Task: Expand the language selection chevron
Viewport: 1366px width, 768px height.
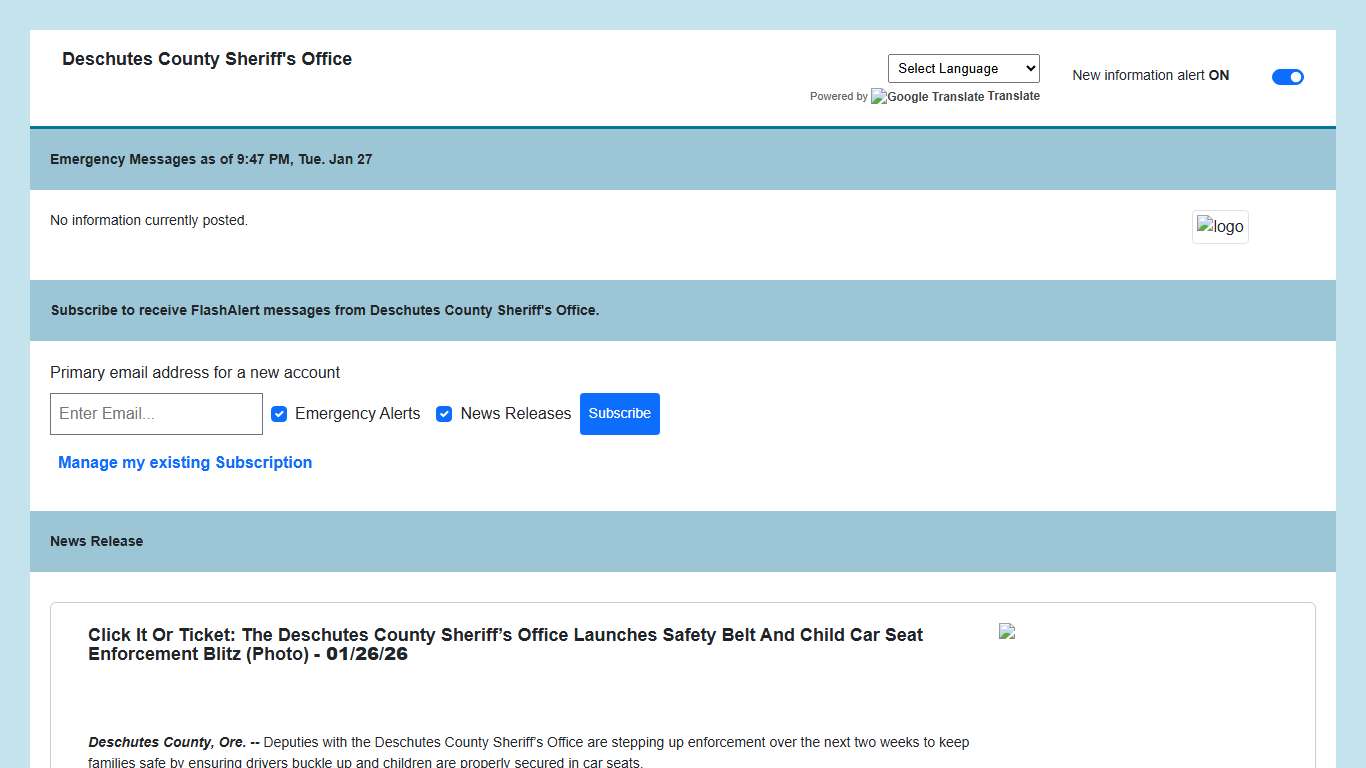Action: pos(1028,68)
